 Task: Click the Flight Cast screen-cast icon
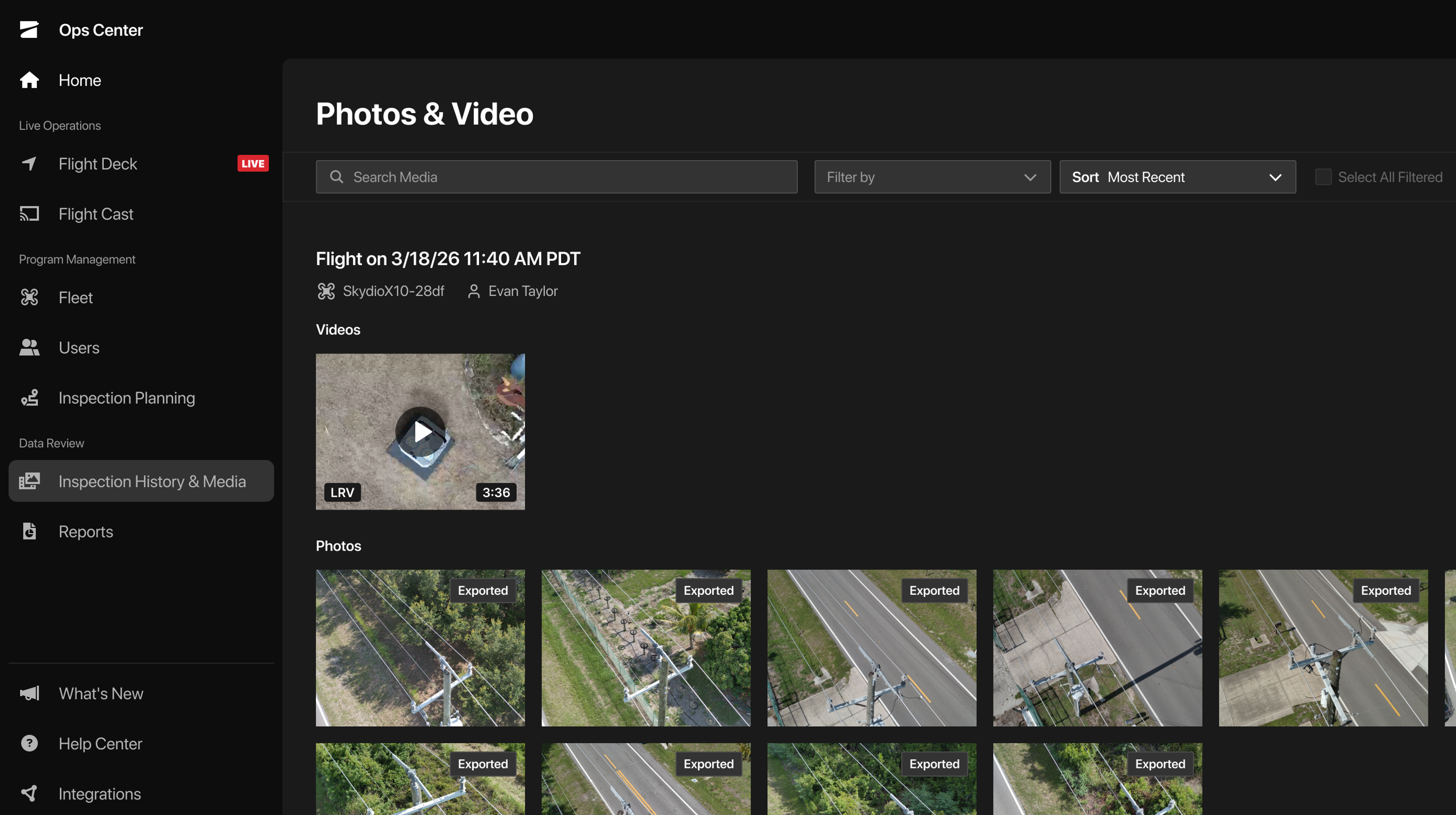tap(30, 214)
